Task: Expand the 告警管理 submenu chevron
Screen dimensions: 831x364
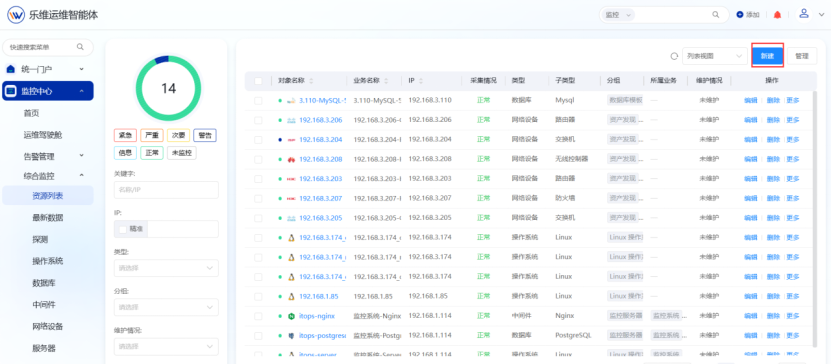Action: pos(82,155)
